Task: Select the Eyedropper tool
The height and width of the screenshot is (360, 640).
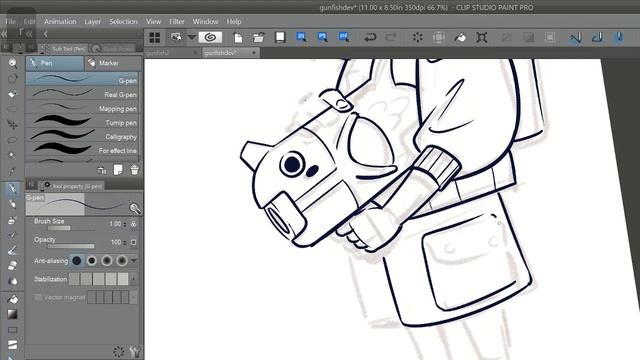Action: pyautogui.click(x=13, y=171)
